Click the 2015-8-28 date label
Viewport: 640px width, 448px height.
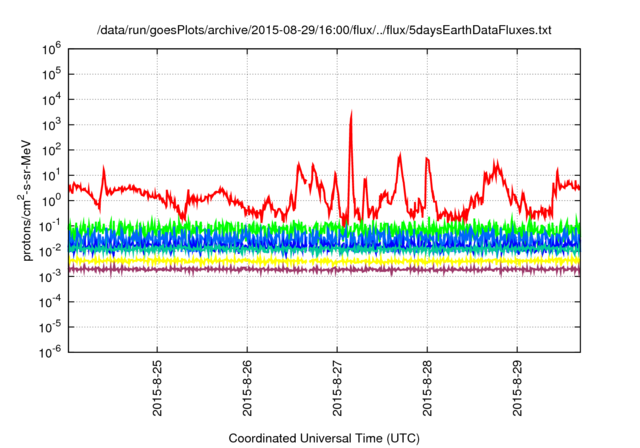point(427,388)
